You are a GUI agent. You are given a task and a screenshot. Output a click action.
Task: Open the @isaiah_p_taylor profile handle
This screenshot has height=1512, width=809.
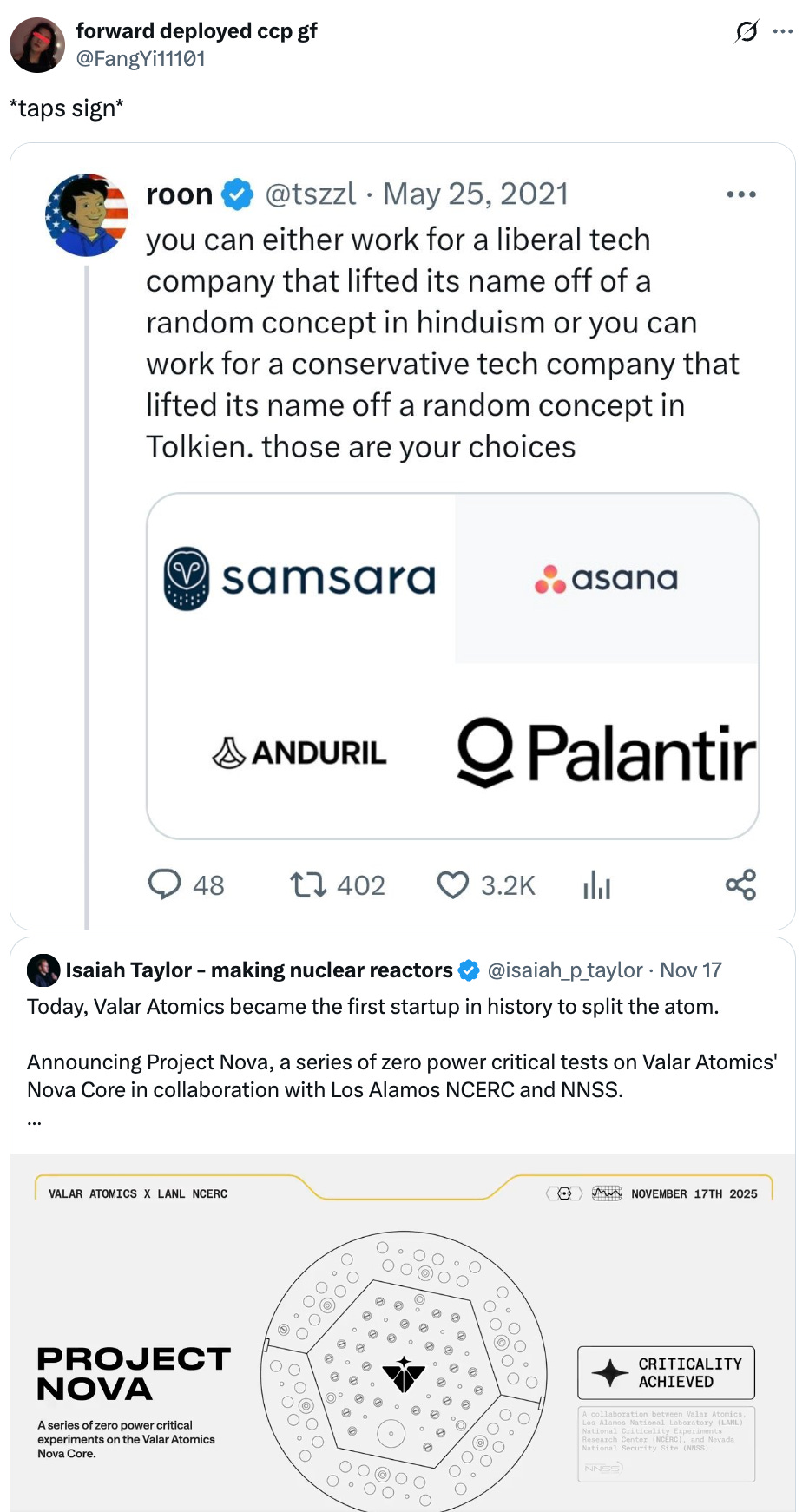point(565,970)
